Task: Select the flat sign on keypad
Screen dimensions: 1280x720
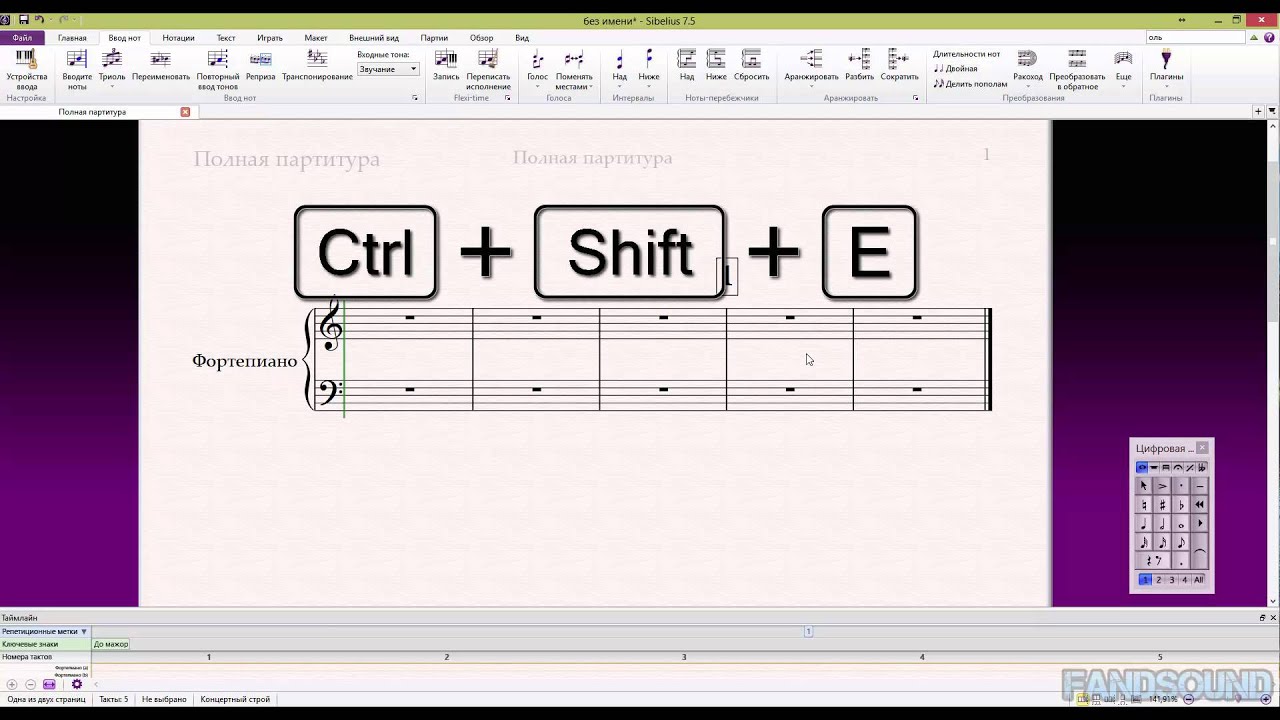Action: (1181, 505)
